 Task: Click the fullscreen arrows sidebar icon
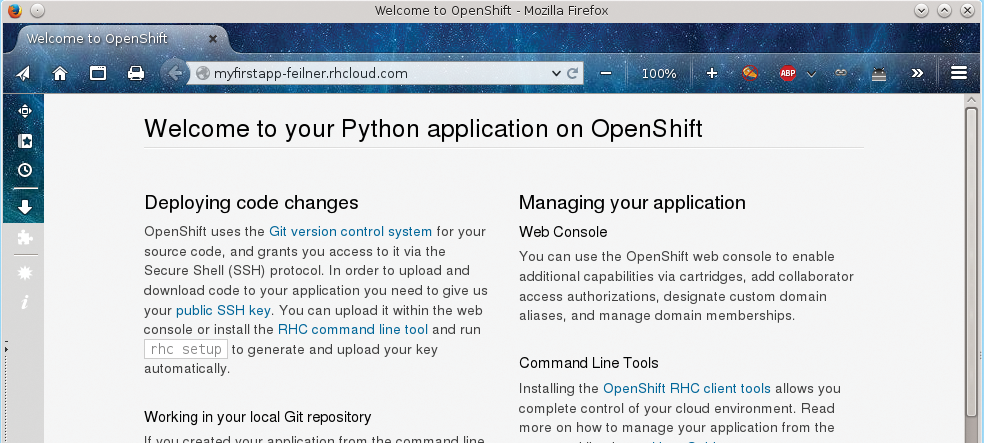click(x=24, y=111)
